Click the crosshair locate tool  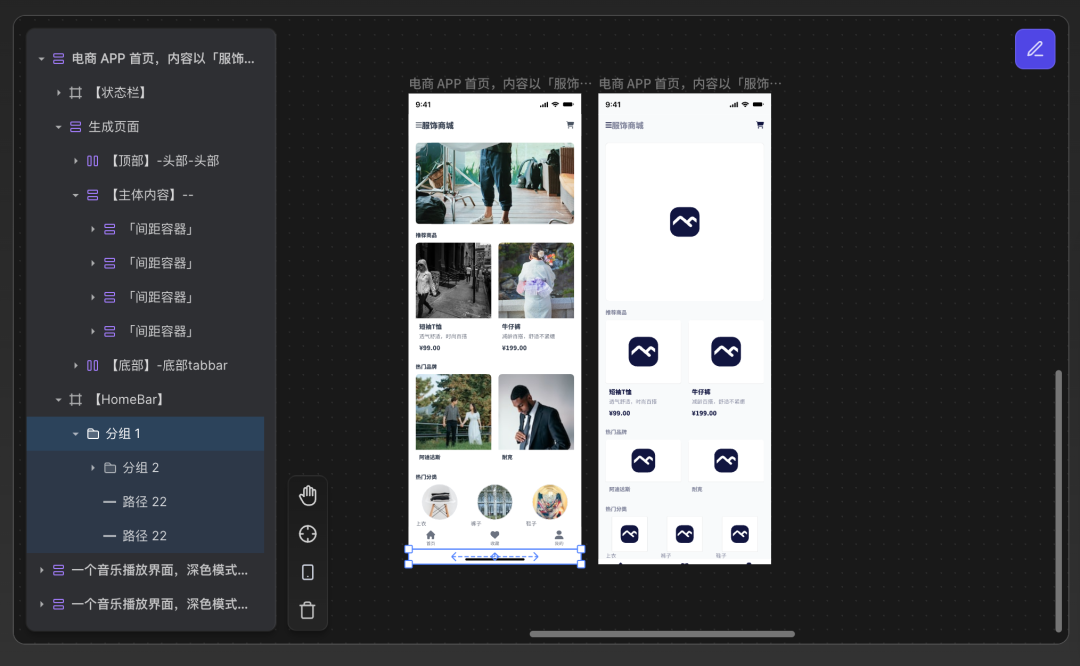click(308, 534)
